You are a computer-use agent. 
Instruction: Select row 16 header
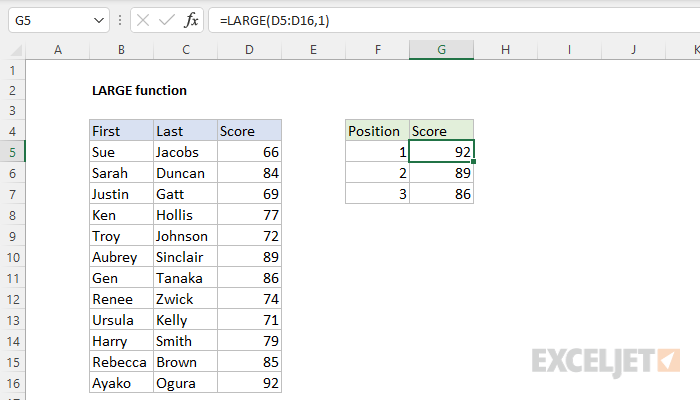(12, 383)
